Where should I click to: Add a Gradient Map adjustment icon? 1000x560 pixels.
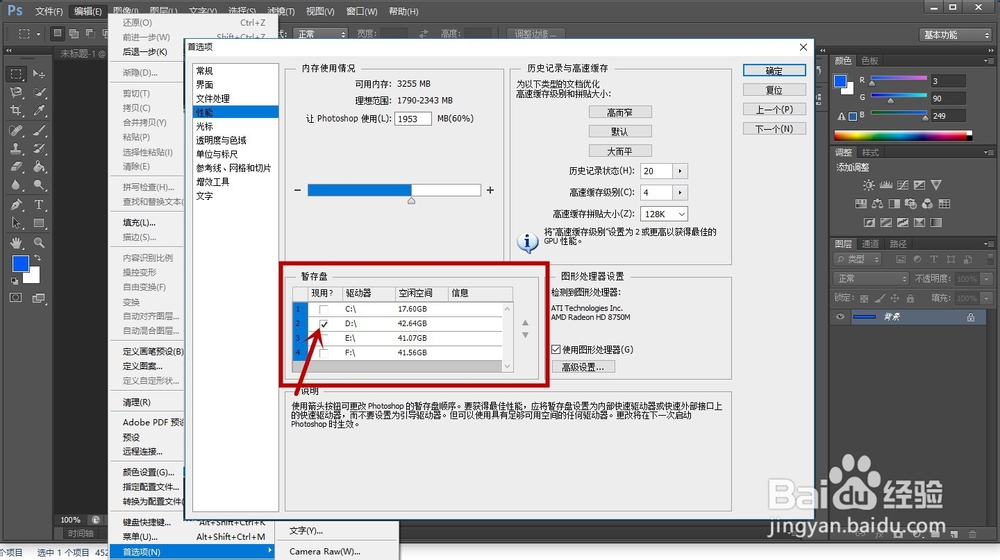[936, 223]
